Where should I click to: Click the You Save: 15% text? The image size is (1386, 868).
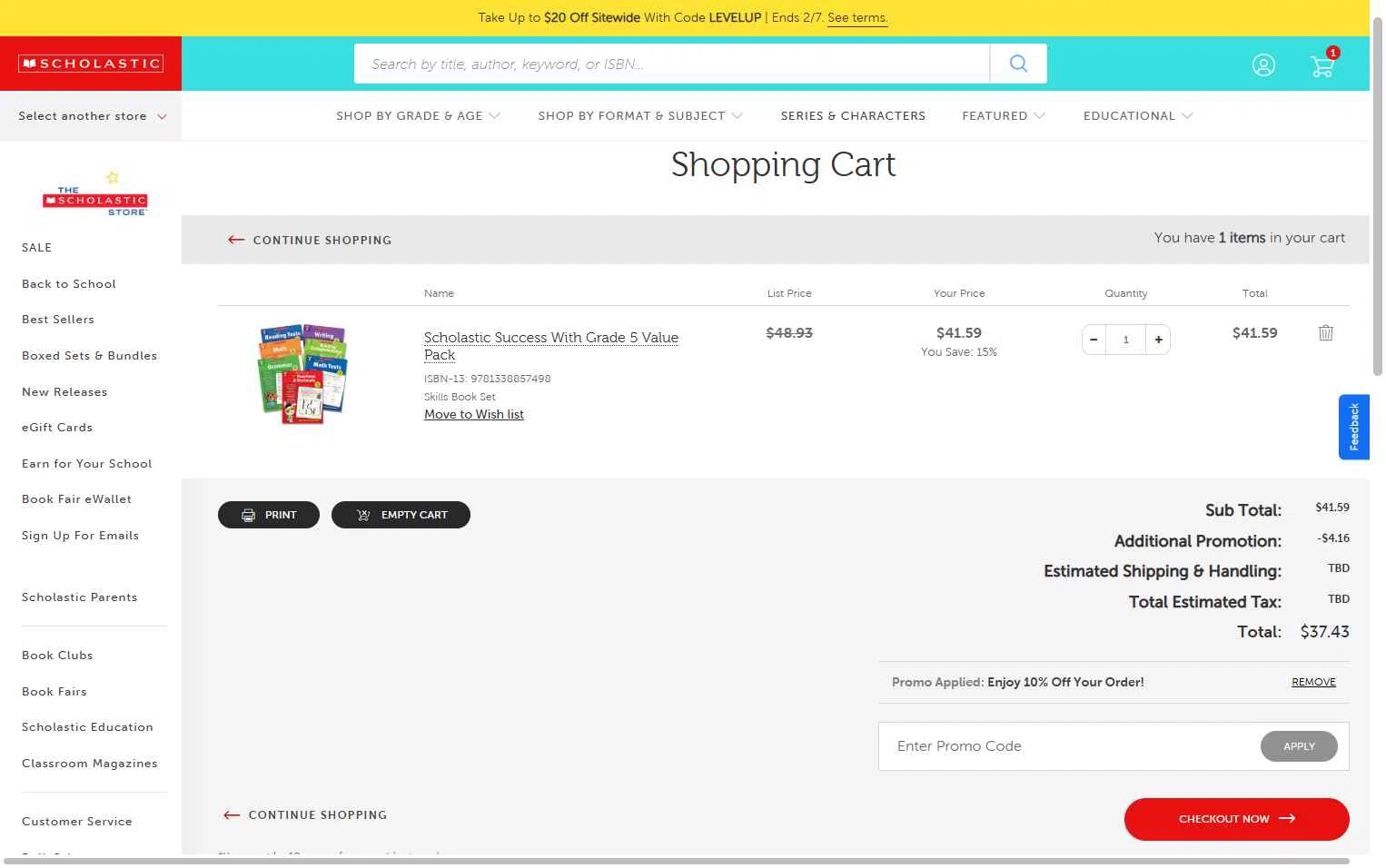[x=959, y=352]
